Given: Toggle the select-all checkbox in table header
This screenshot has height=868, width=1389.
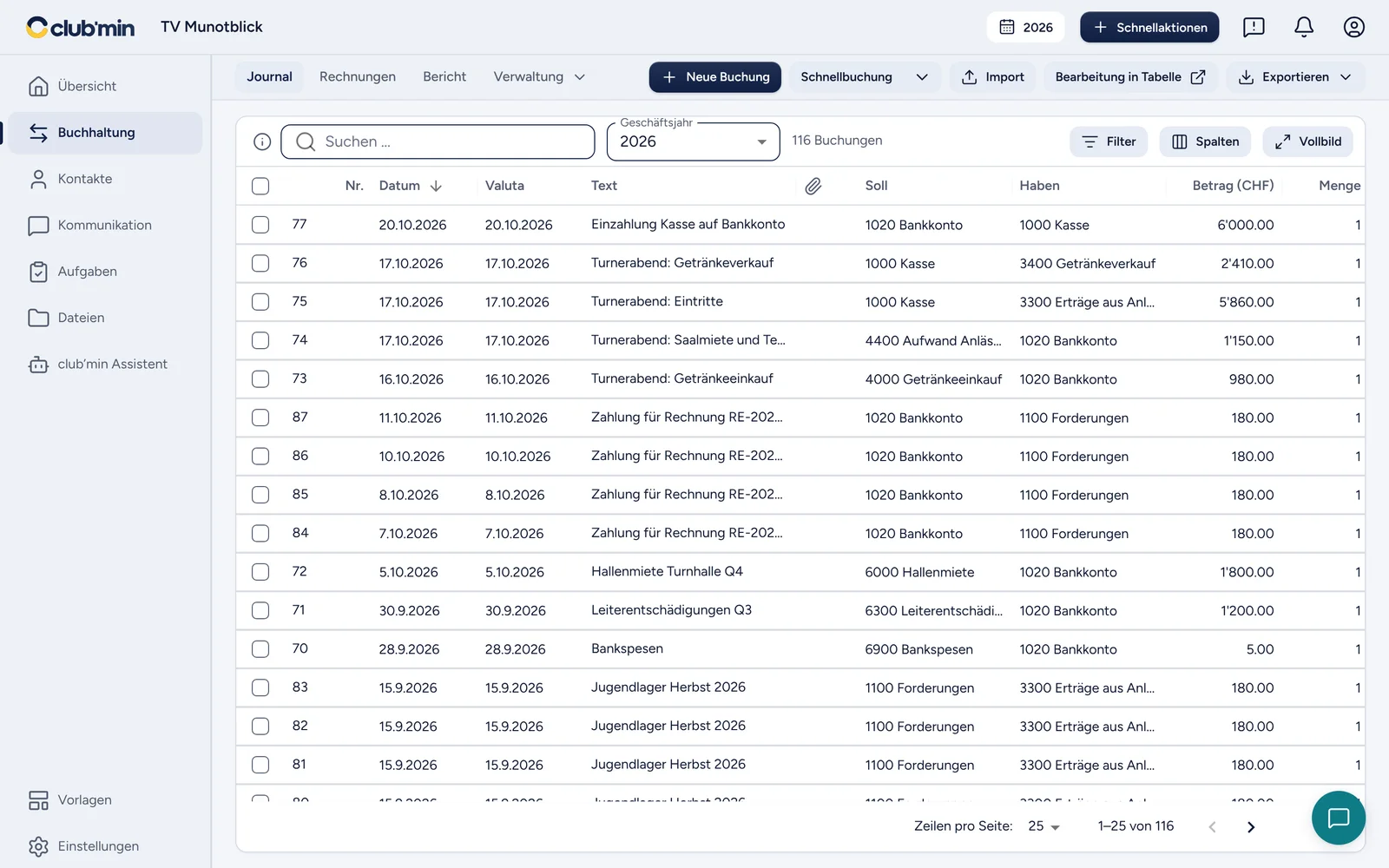Looking at the screenshot, I should [x=260, y=186].
